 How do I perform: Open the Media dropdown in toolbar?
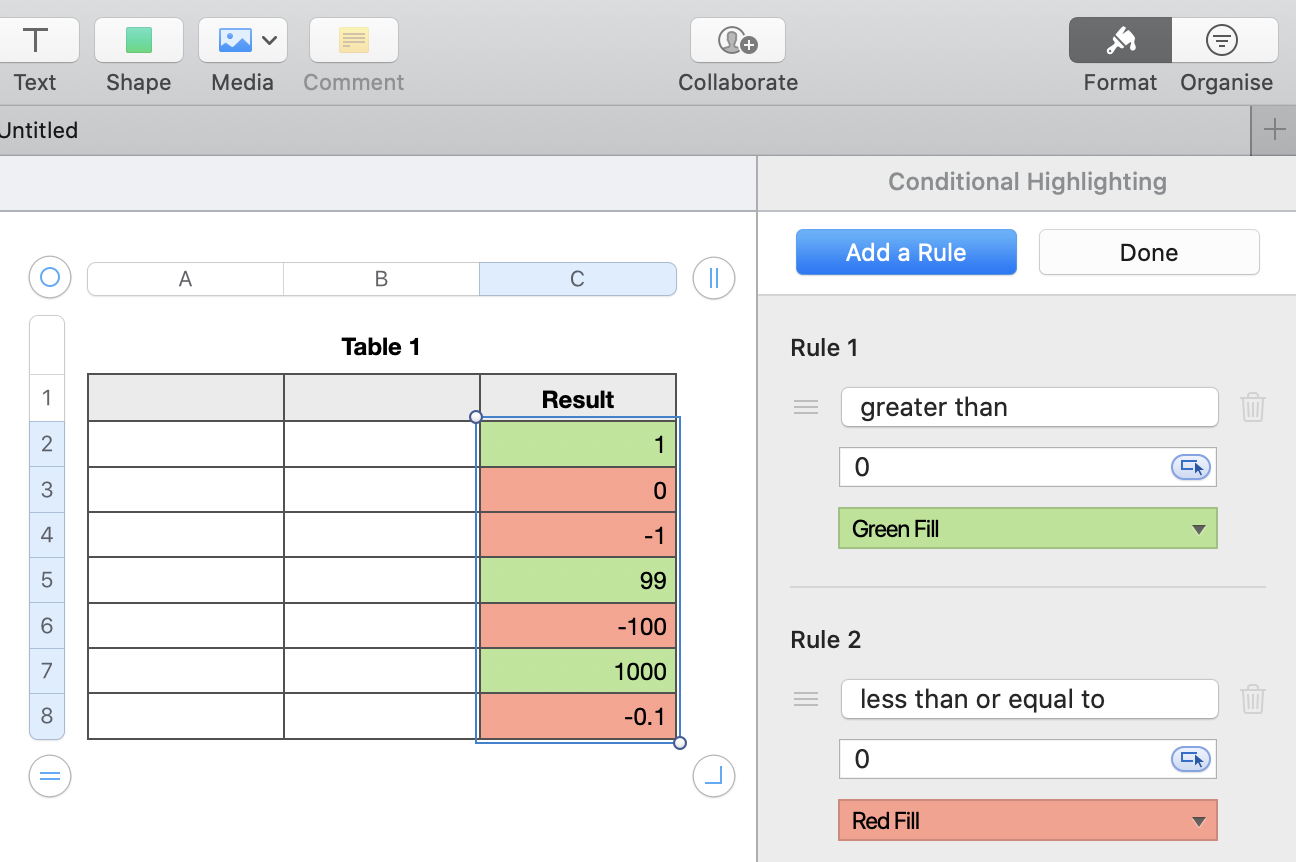point(243,41)
